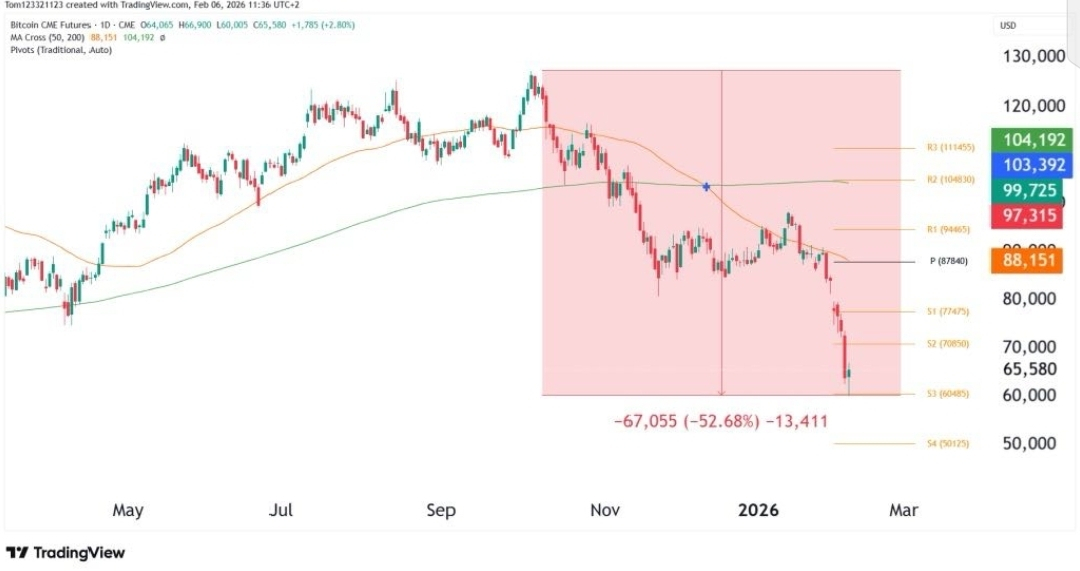
Task: Click the 2026 label on time axis
Action: coord(758,510)
